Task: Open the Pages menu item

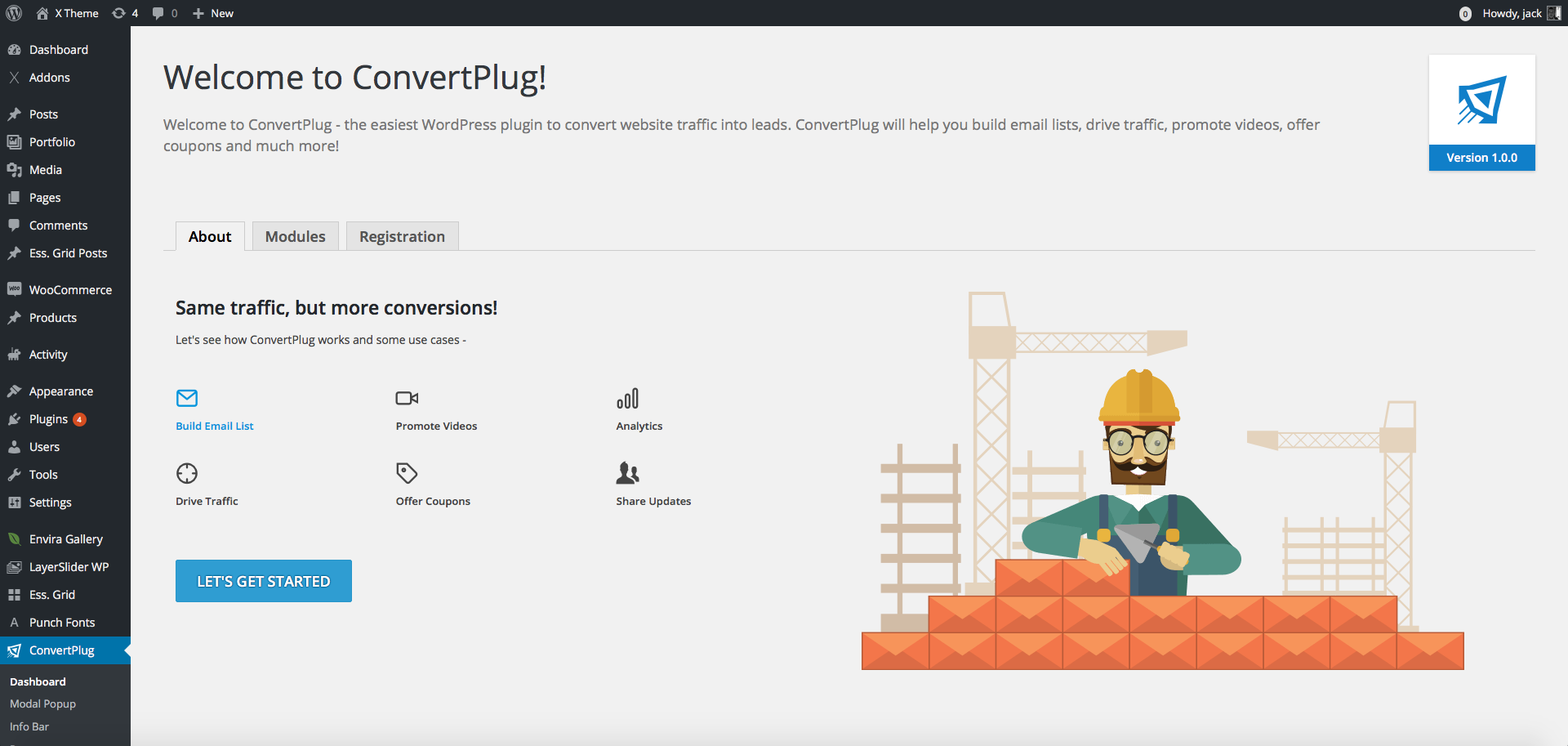Action: 65,198
